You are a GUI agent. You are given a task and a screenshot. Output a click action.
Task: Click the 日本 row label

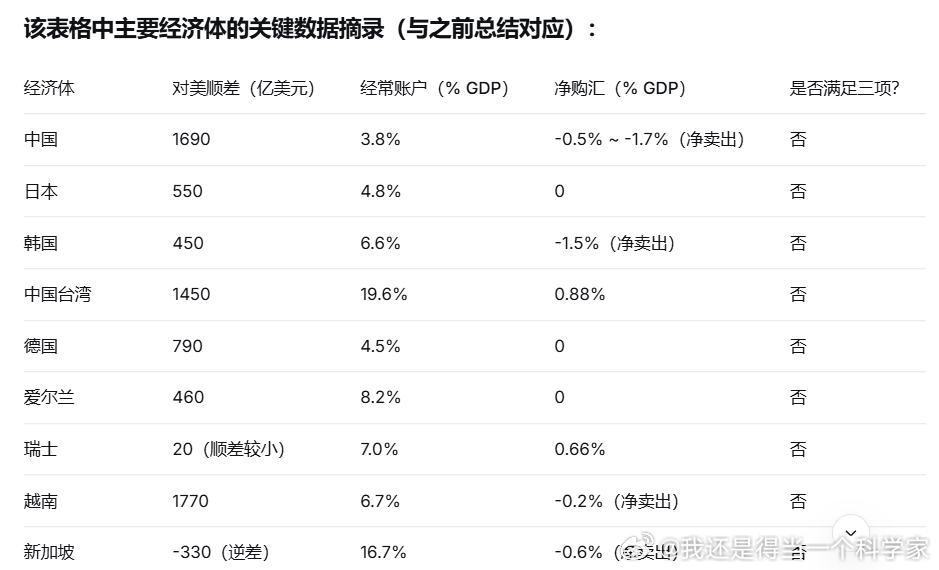[x=41, y=191]
